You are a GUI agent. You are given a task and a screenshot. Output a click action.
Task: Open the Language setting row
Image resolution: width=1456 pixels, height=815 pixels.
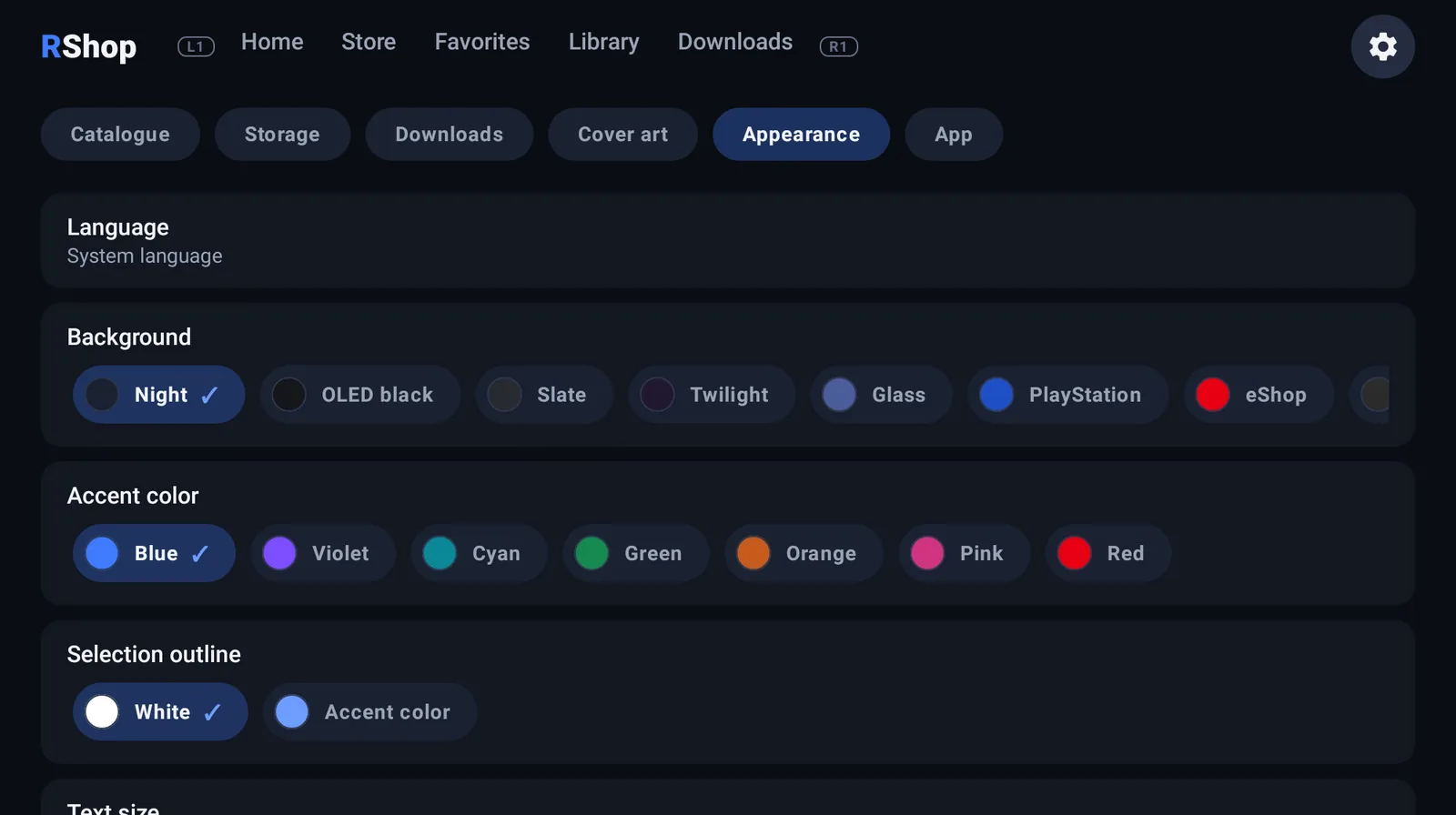pos(728,241)
